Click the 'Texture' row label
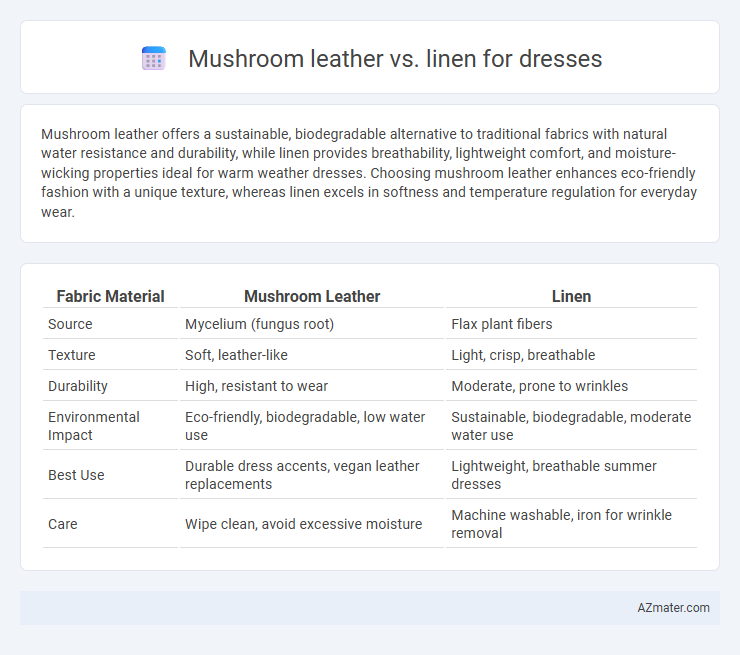Screen dimensions: 740x655 pyautogui.click(x=72, y=355)
